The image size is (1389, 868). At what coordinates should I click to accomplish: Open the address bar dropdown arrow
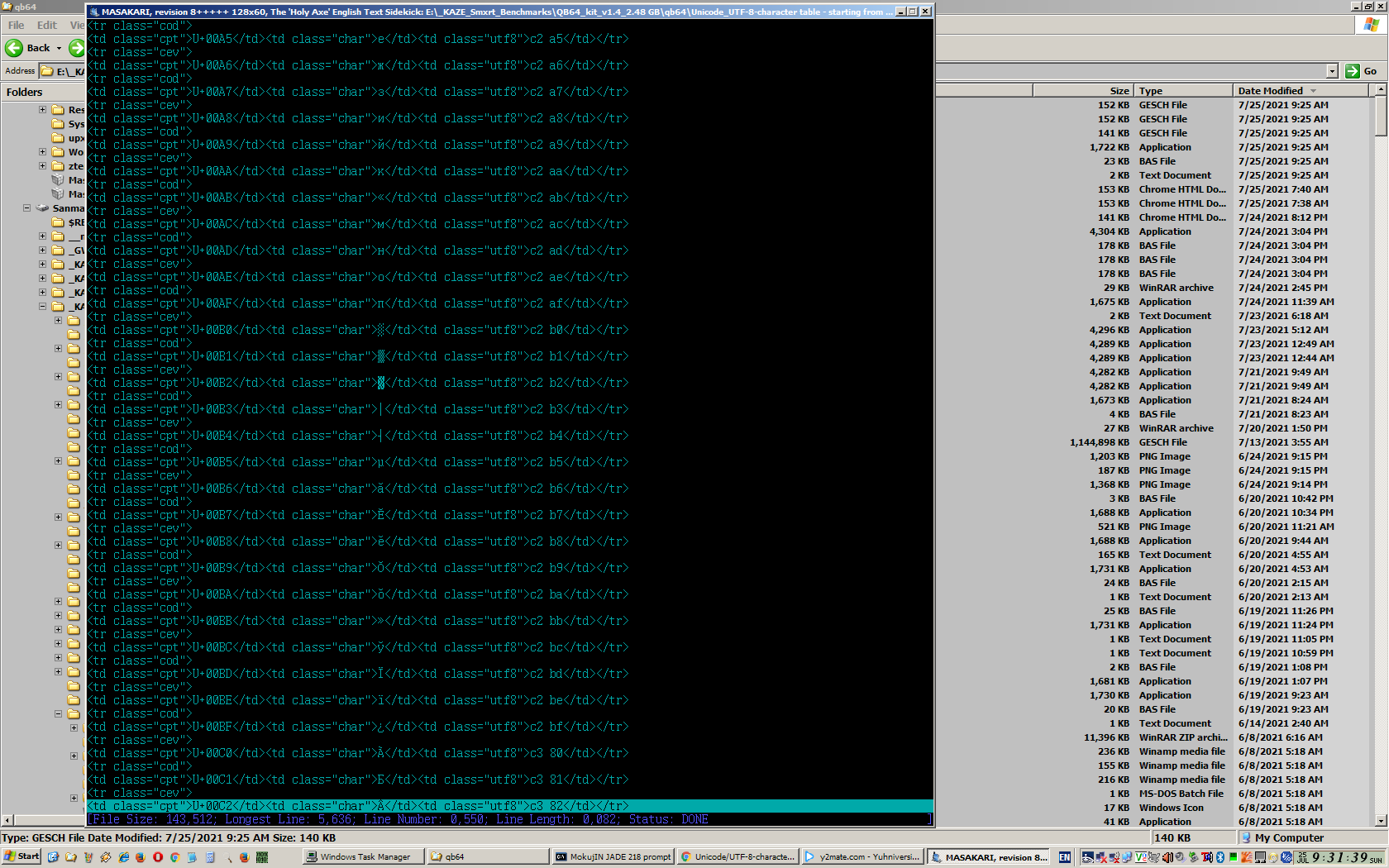click(x=1332, y=71)
